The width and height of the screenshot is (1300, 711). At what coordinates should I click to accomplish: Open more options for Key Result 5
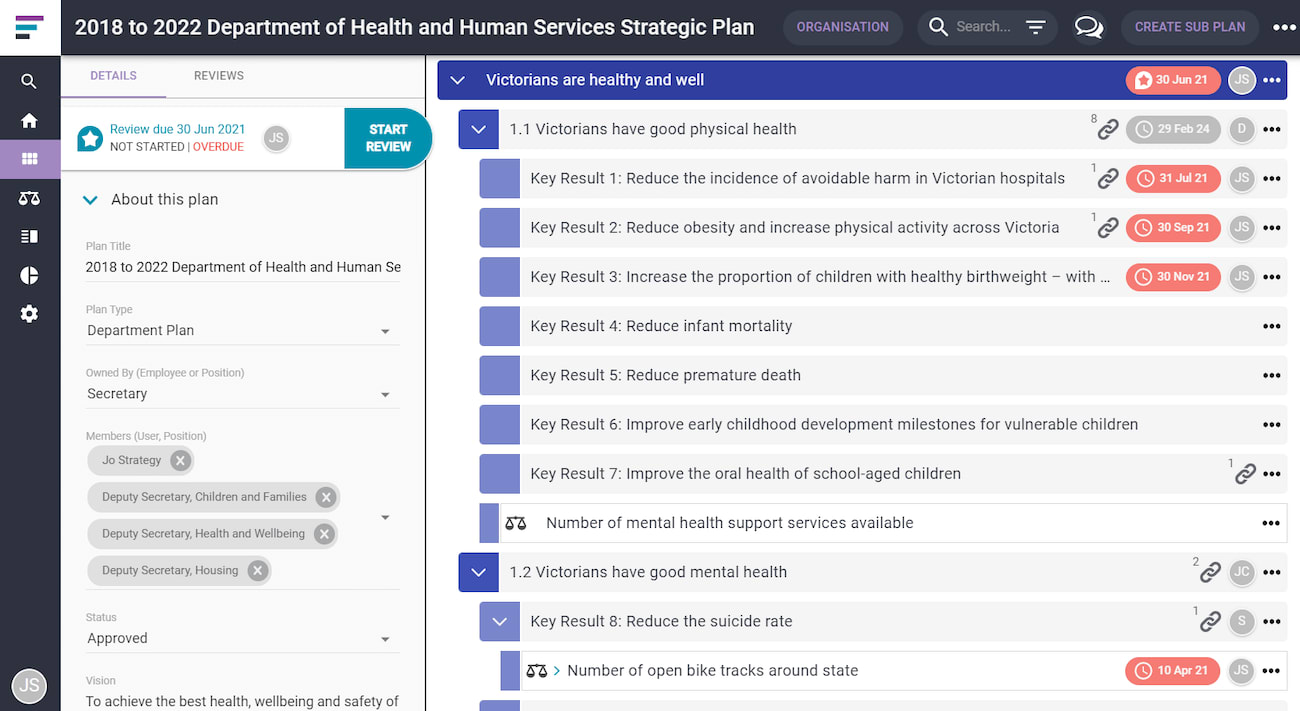click(x=1271, y=375)
